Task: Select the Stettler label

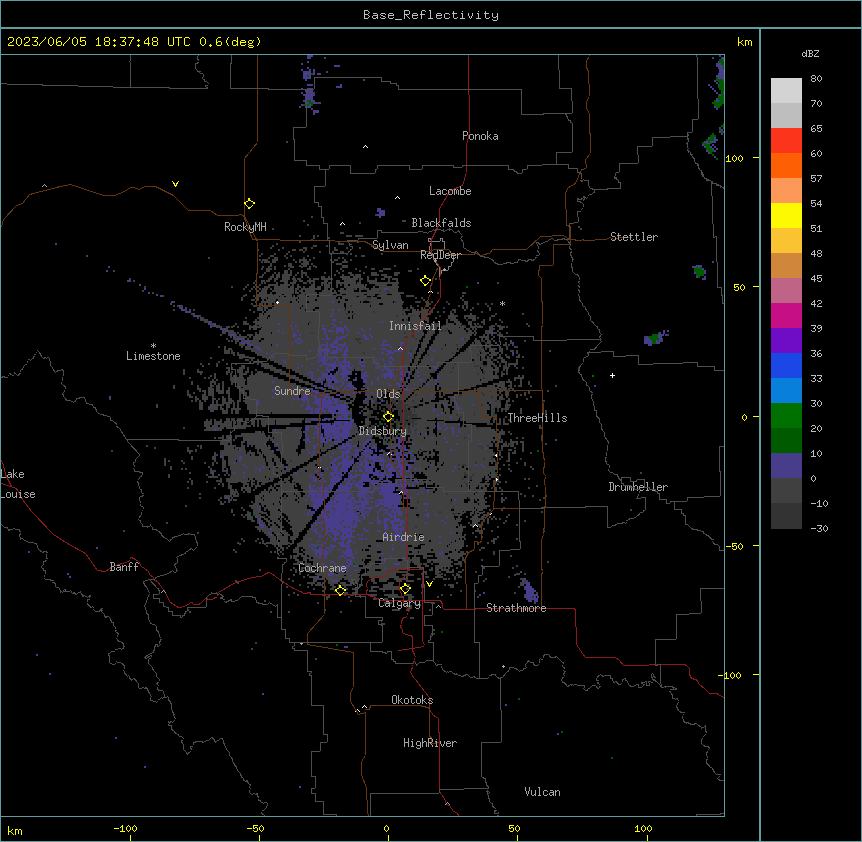Action: pos(633,237)
